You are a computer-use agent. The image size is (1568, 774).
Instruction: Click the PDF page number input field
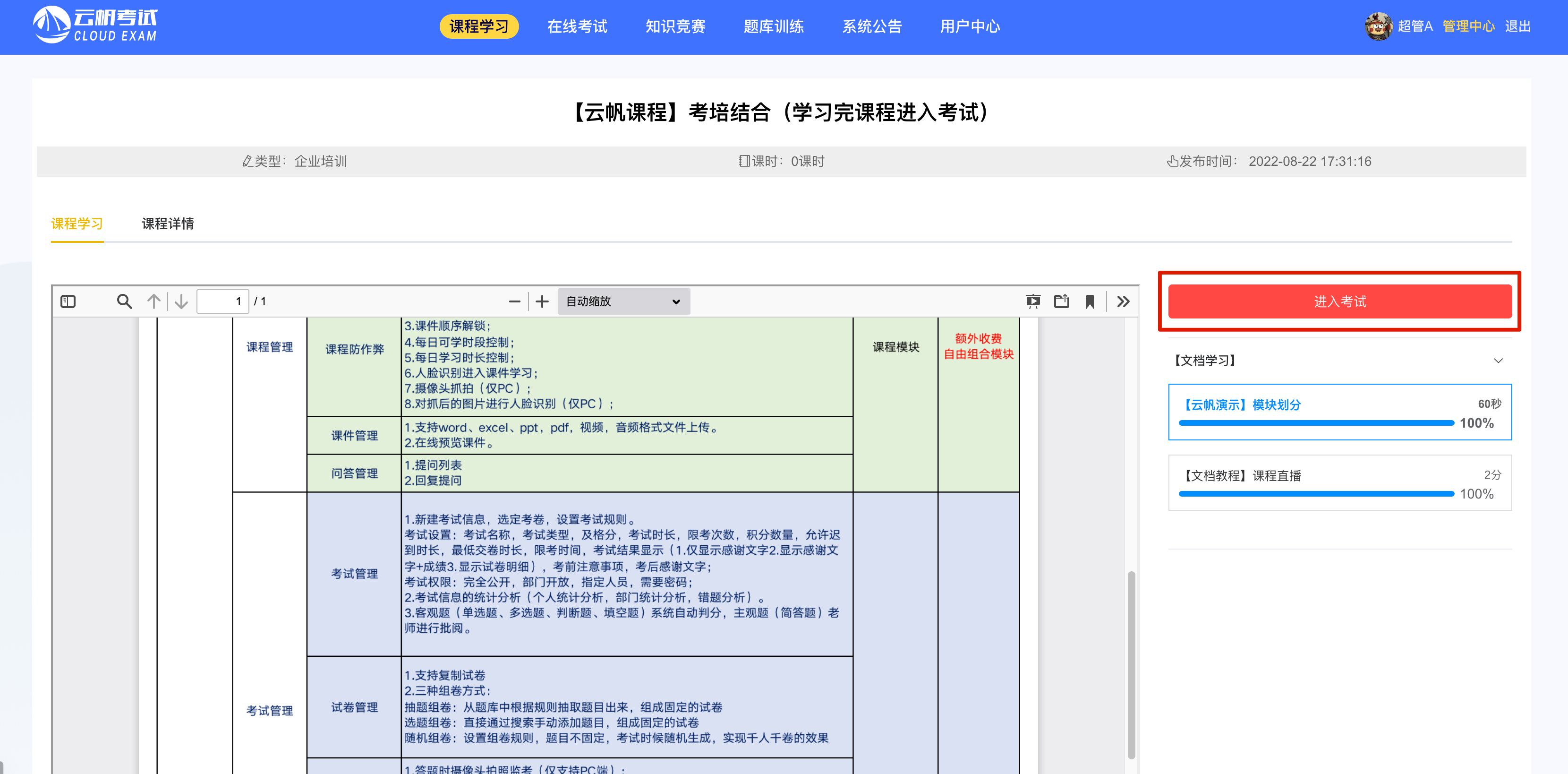[x=223, y=301]
